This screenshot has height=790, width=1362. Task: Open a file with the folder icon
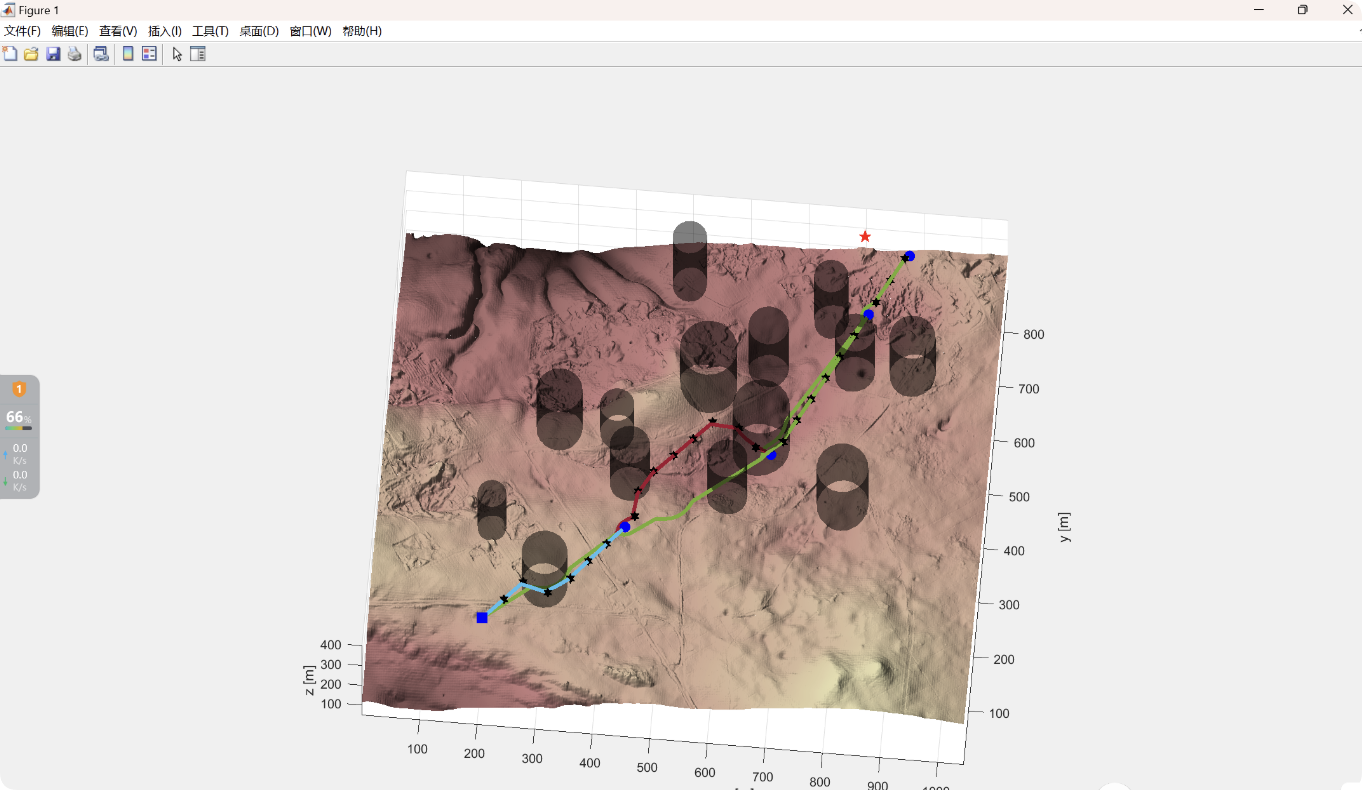pos(31,54)
